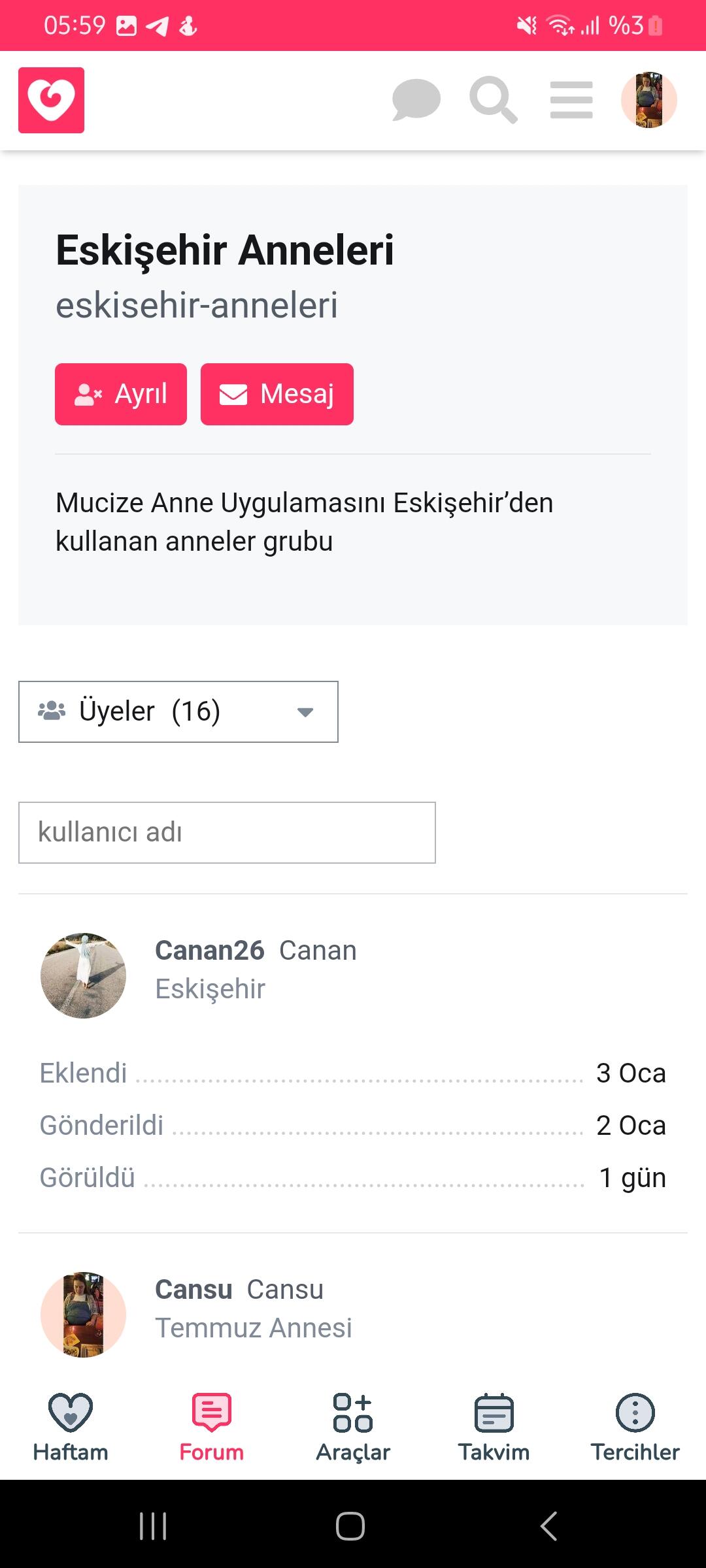Viewport: 706px width, 1568px height.
Task: Open profile avatar in top bar
Action: click(648, 100)
